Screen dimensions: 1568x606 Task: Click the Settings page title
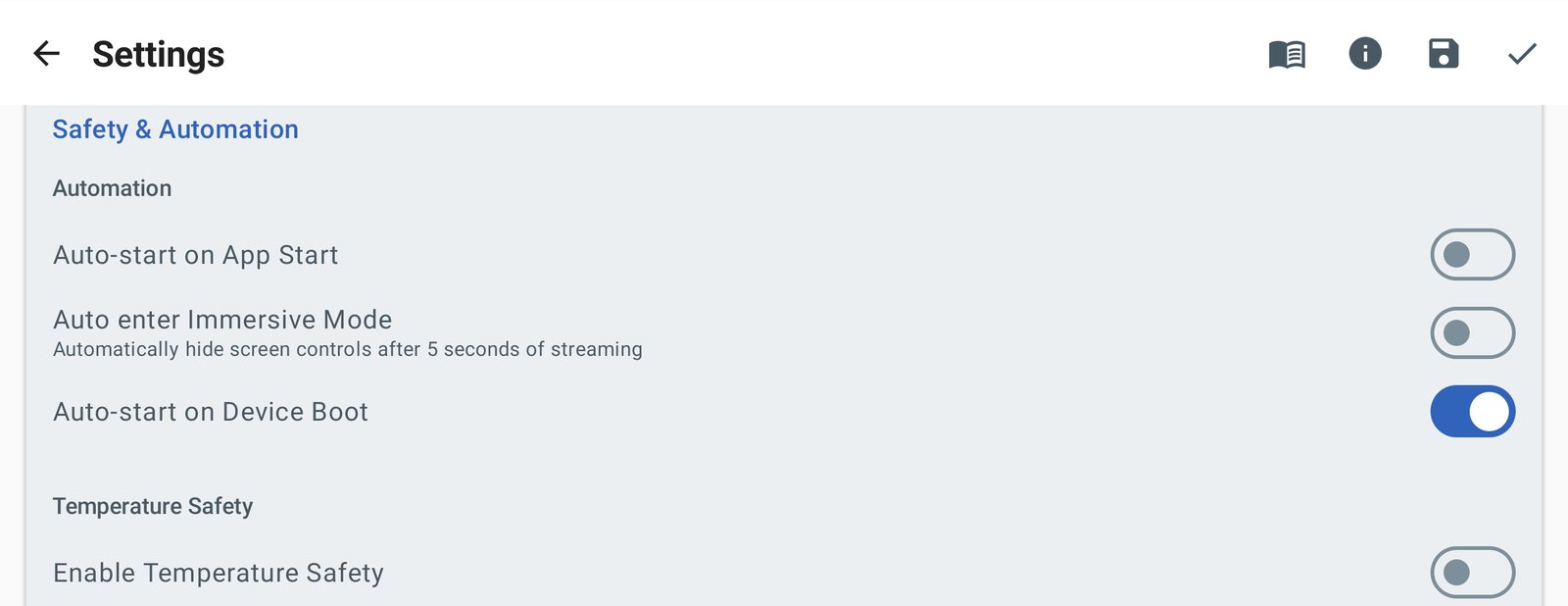point(158,54)
